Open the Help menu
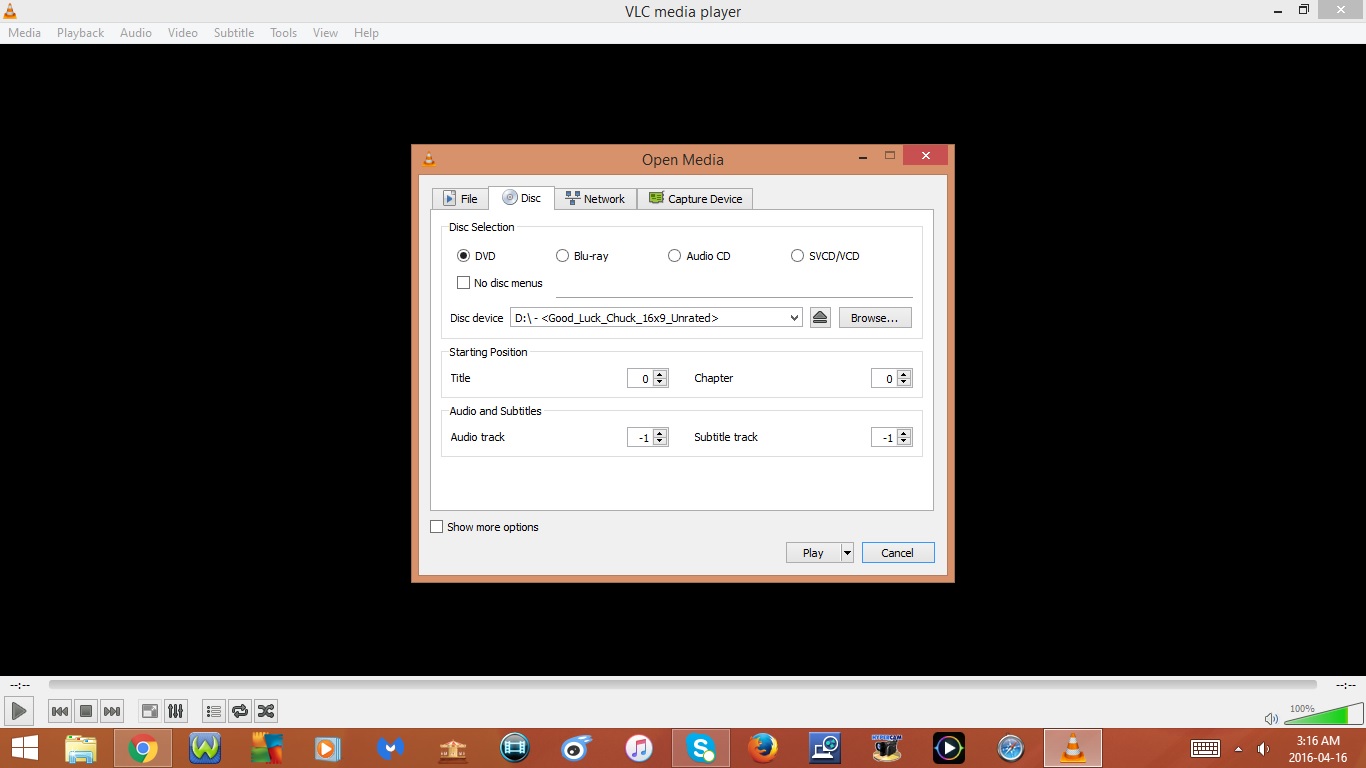Viewport: 1366px width, 768px height. tap(366, 33)
